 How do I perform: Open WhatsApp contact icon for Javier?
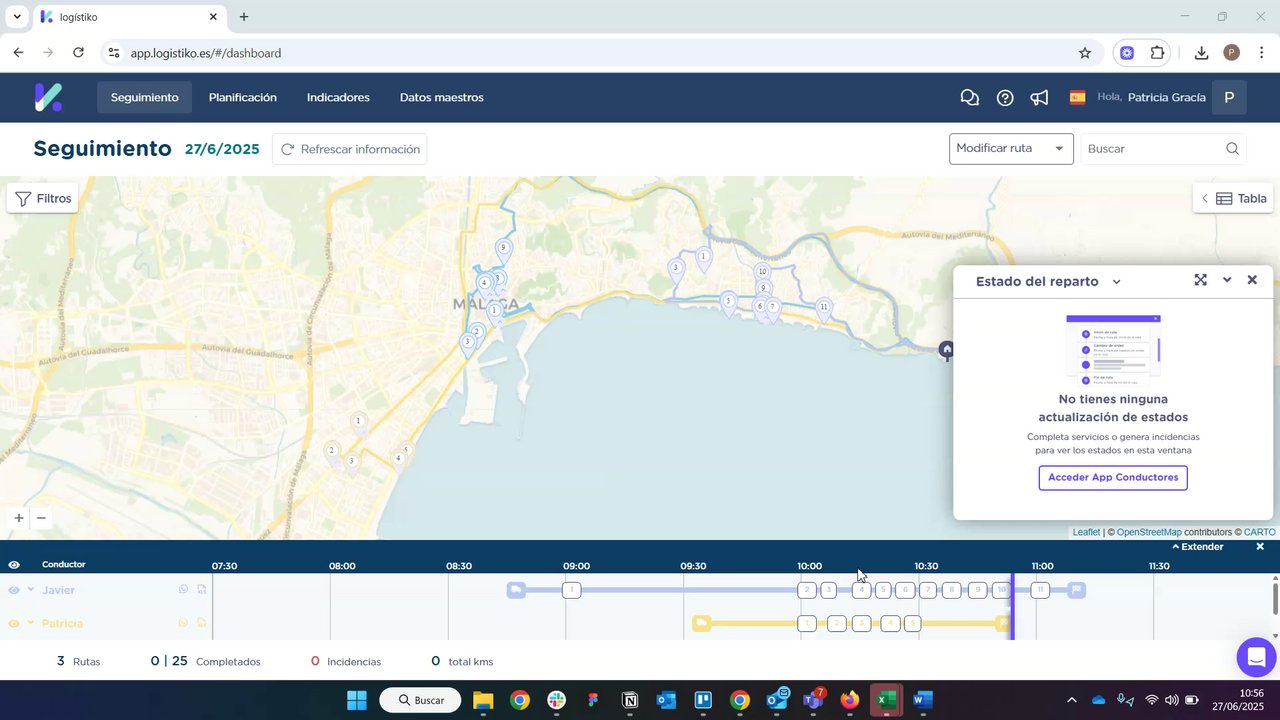tap(183, 590)
